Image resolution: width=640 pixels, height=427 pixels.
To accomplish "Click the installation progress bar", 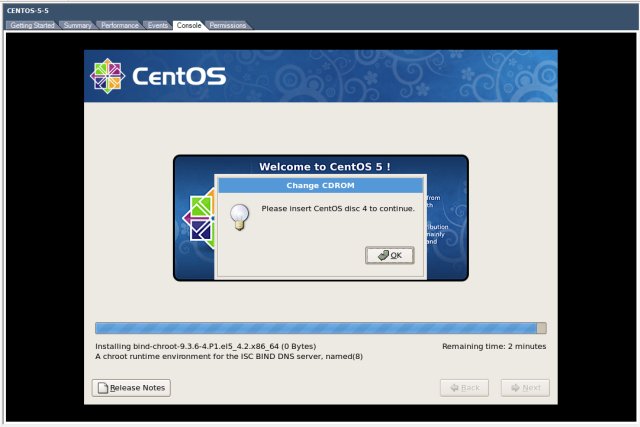I will pos(321,328).
